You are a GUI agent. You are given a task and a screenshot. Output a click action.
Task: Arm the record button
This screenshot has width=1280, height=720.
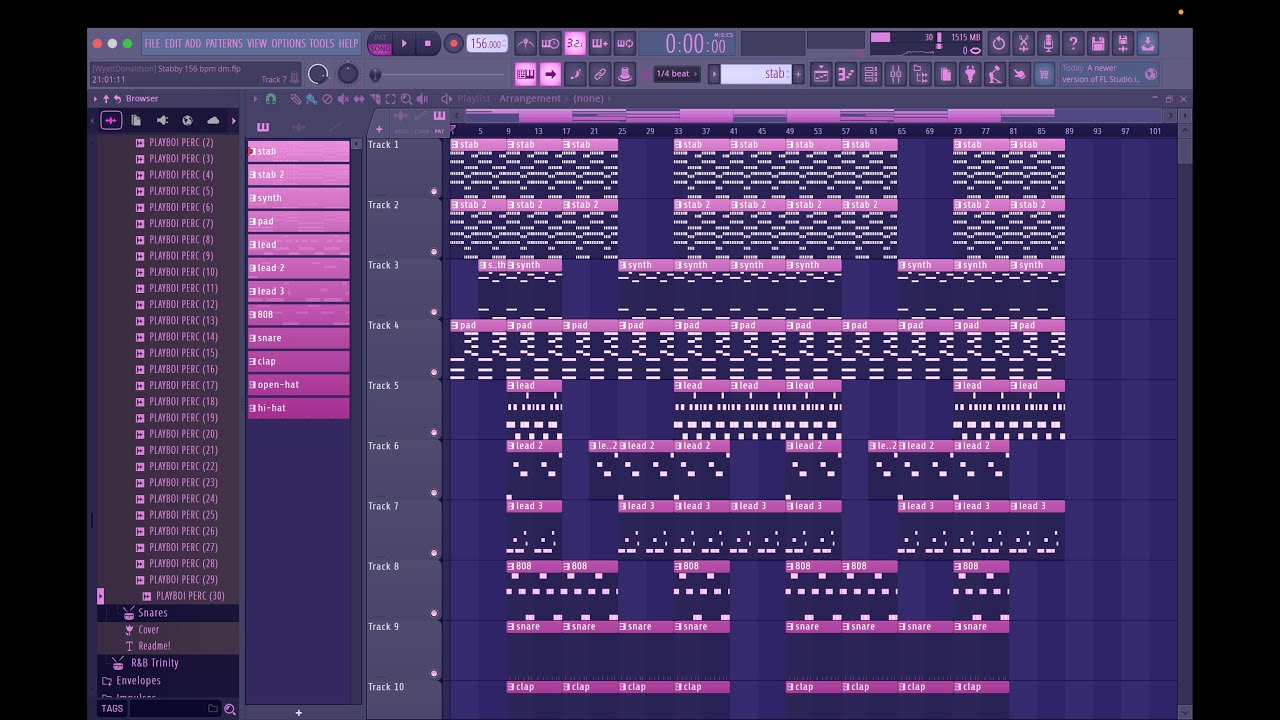point(453,44)
